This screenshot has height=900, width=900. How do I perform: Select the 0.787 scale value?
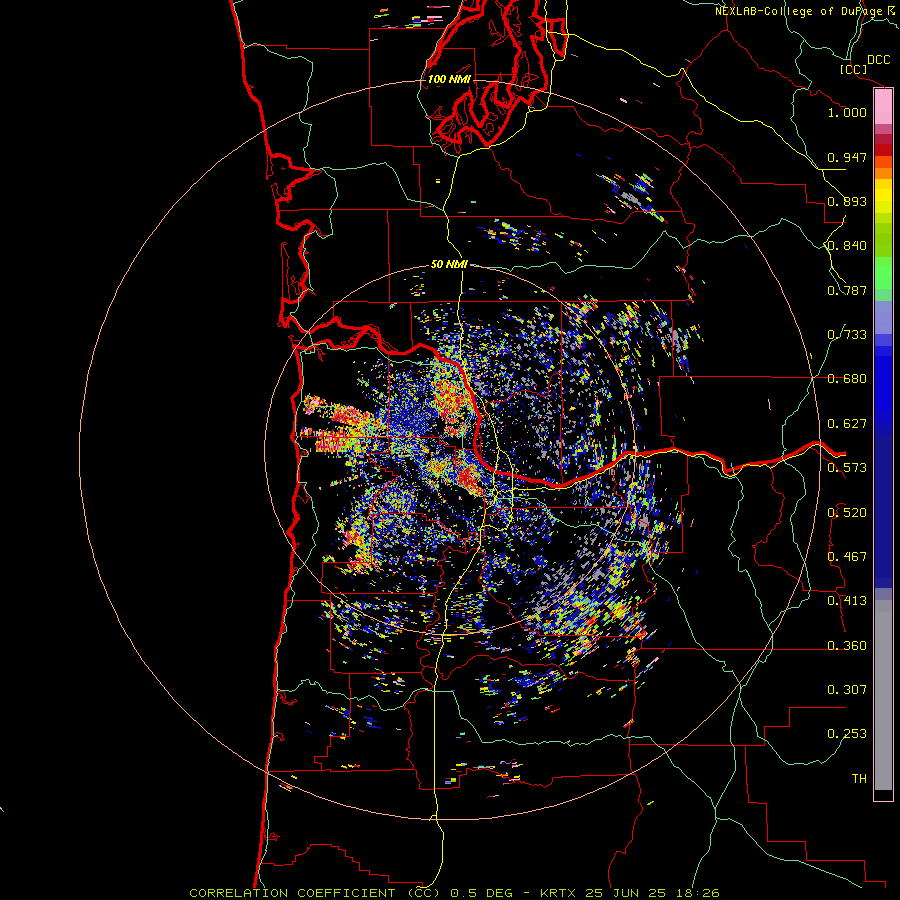click(847, 290)
